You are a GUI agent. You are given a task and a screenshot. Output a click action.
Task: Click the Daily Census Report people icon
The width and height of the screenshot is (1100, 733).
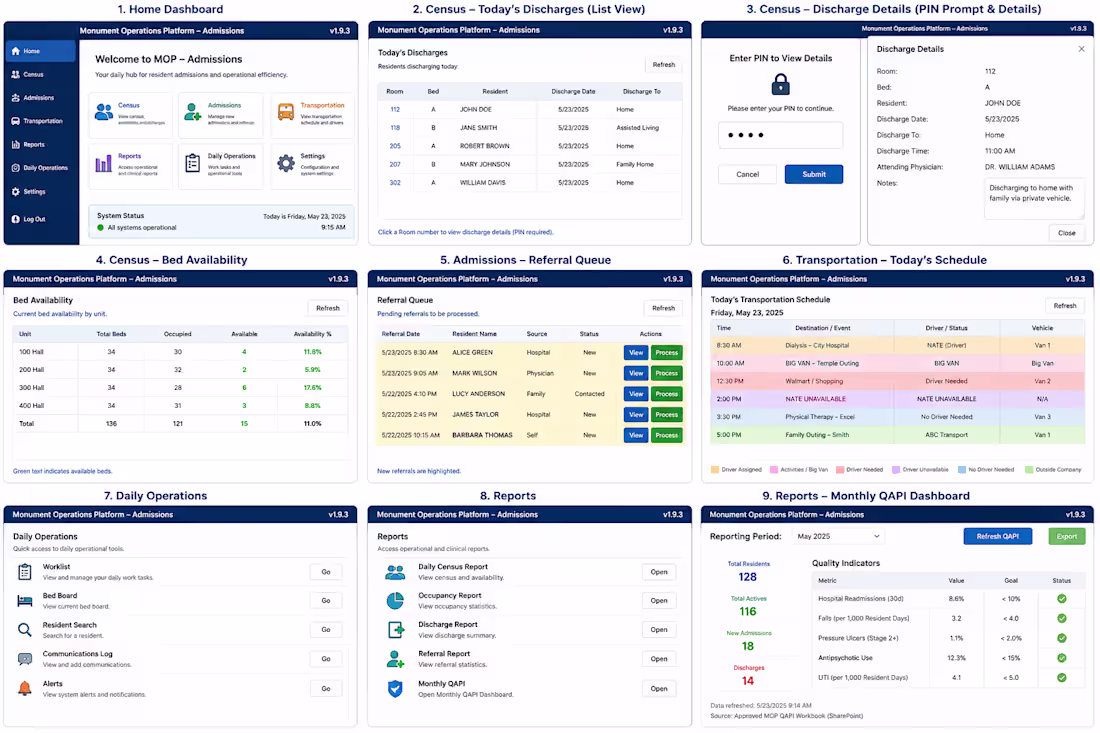point(395,572)
